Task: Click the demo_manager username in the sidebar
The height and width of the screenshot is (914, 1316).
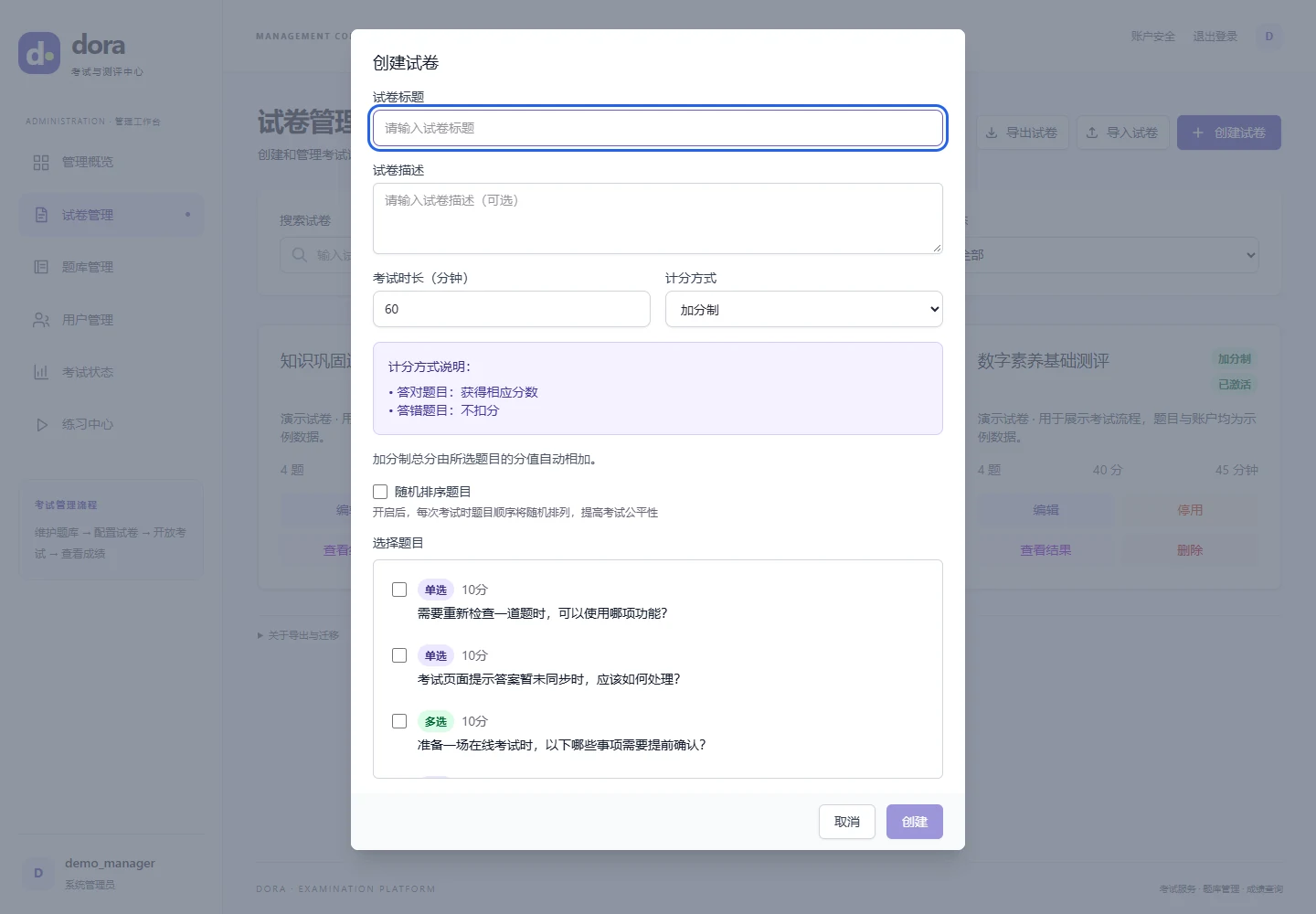Action: point(110,863)
